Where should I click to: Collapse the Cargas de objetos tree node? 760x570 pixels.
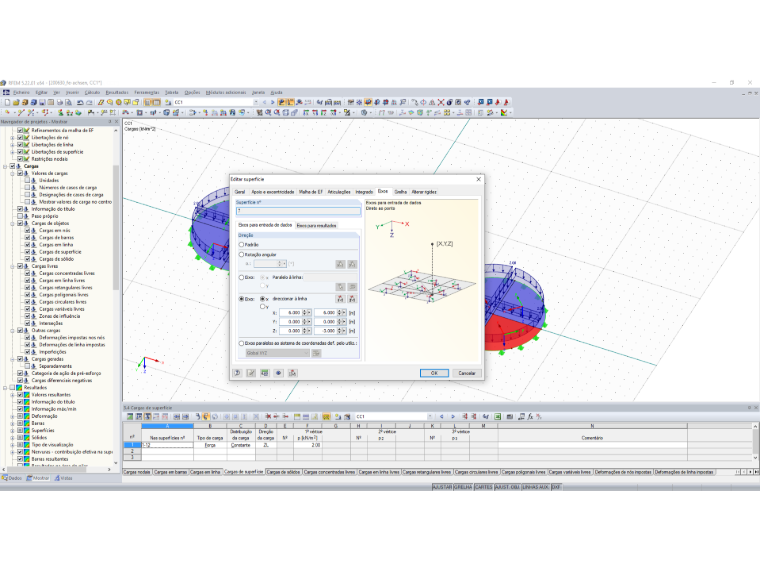(13, 223)
